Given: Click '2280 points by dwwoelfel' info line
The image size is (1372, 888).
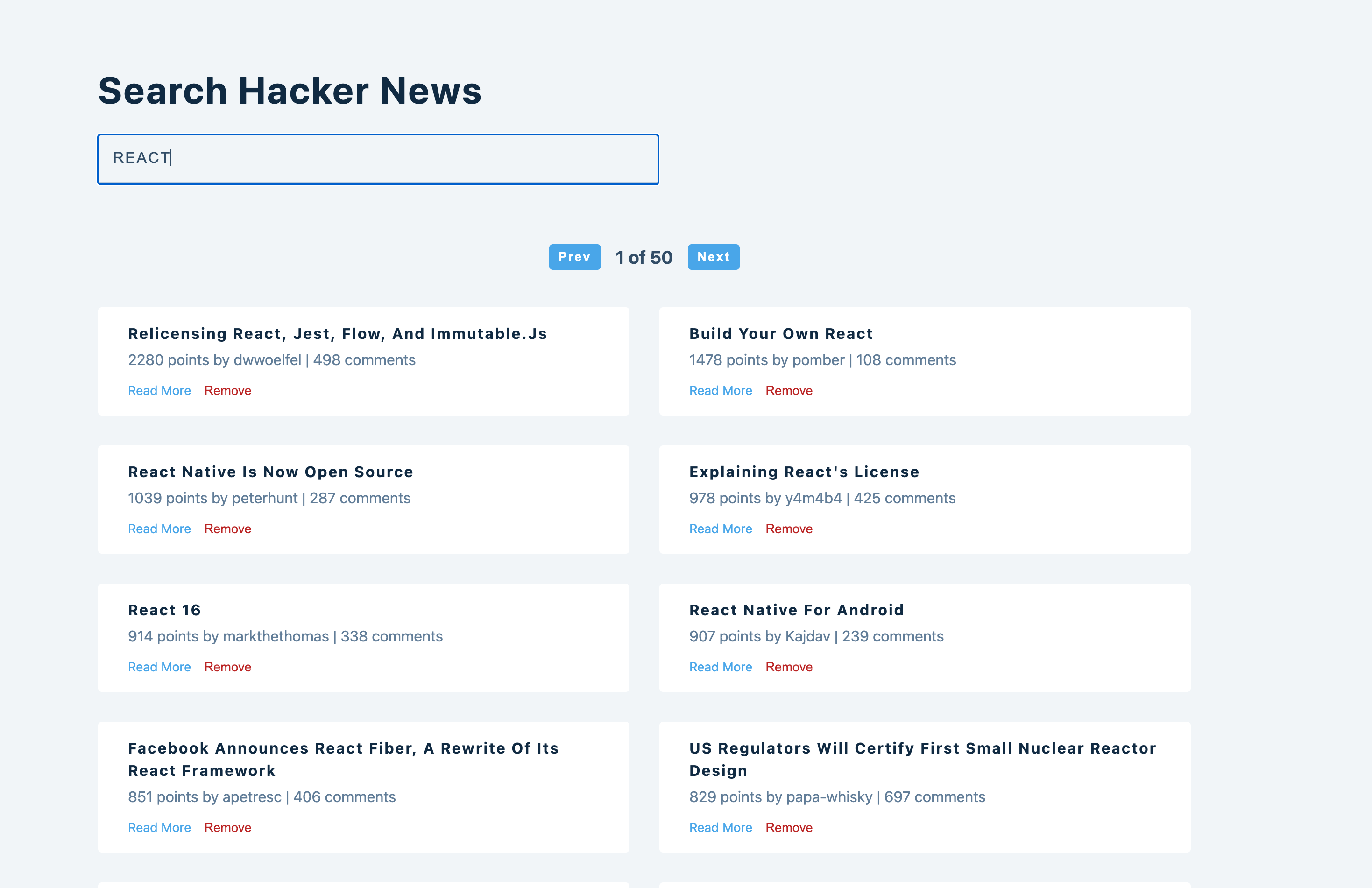Looking at the screenshot, I should click(271, 360).
